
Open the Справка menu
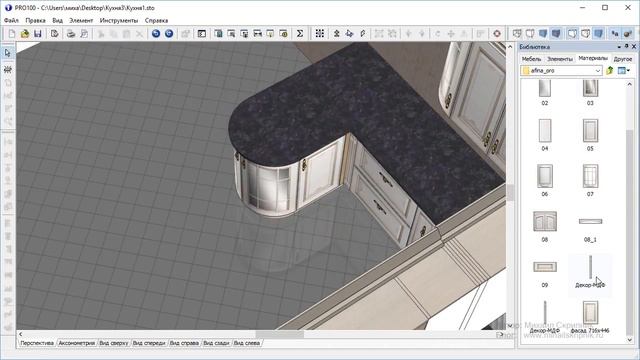pyautogui.click(x=156, y=20)
